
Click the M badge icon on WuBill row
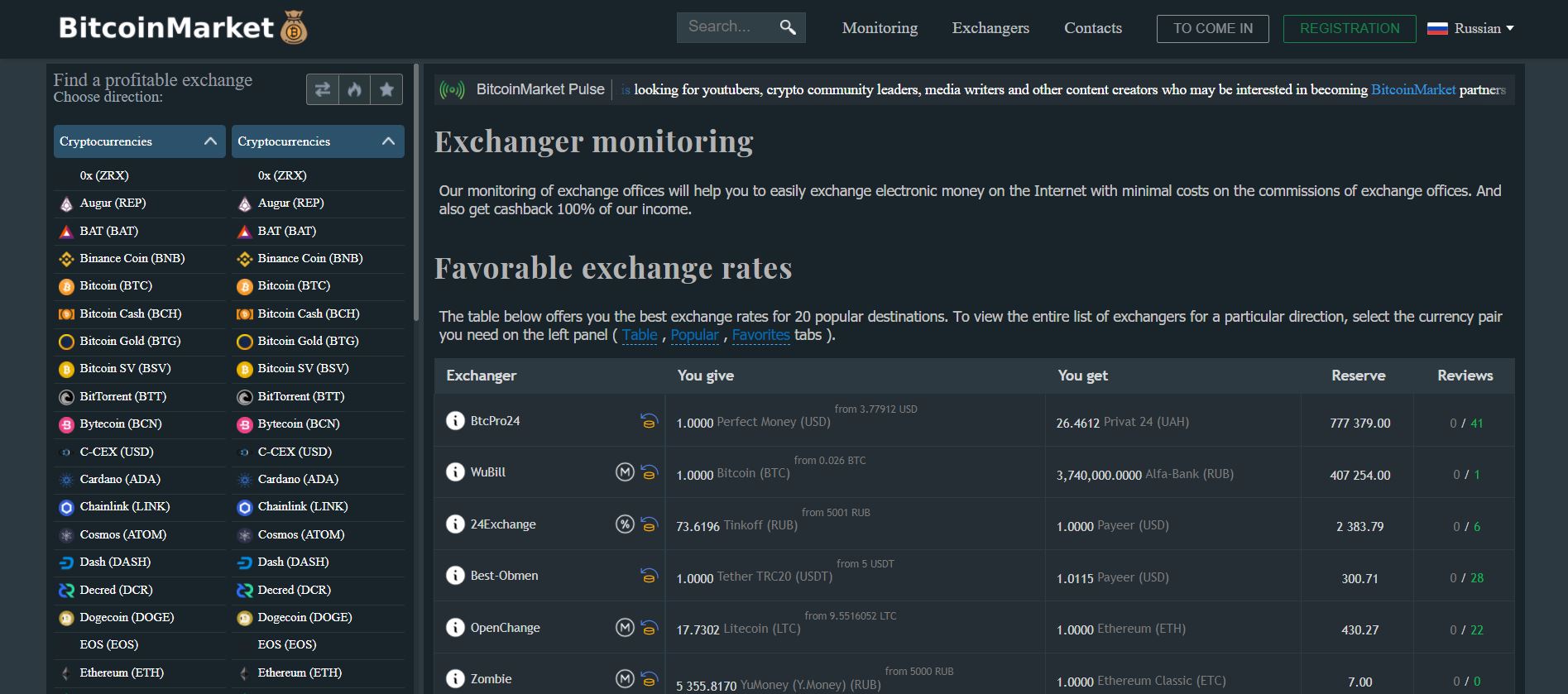625,471
